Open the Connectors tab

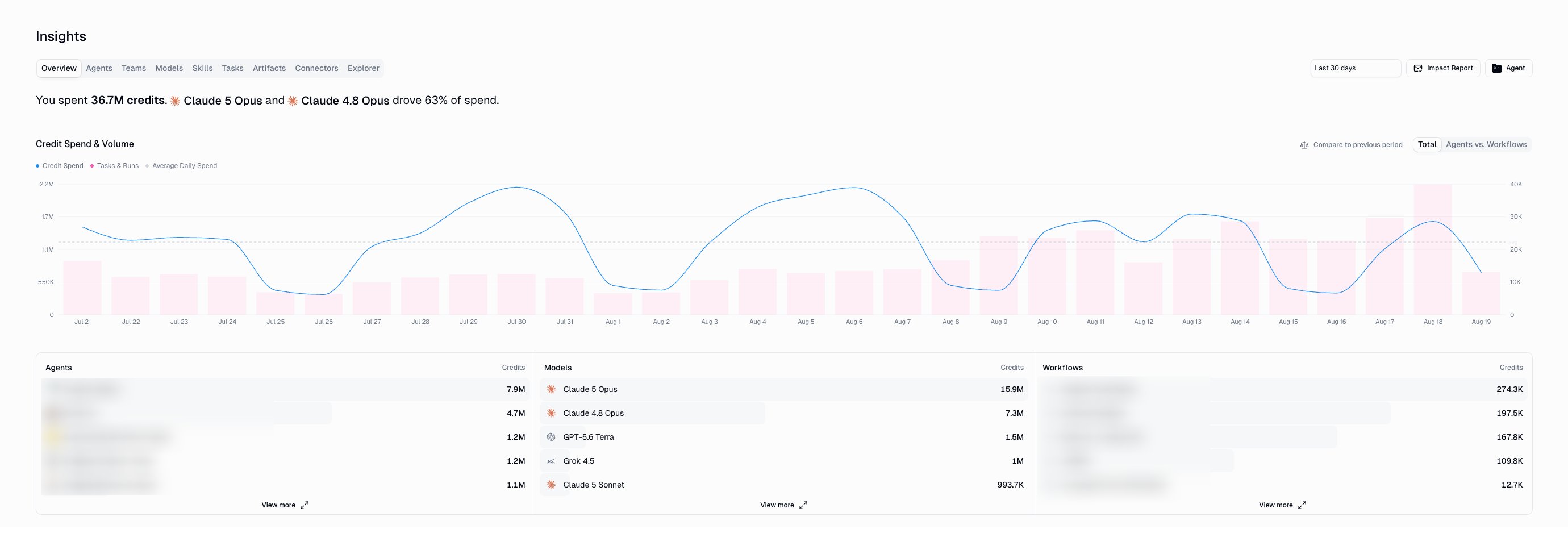pyautogui.click(x=316, y=68)
